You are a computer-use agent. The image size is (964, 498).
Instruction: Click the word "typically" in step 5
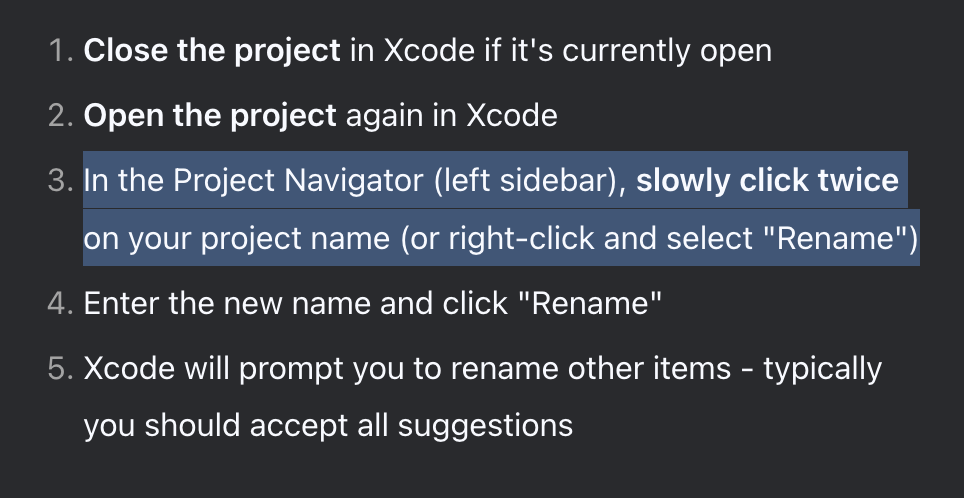click(823, 370)
